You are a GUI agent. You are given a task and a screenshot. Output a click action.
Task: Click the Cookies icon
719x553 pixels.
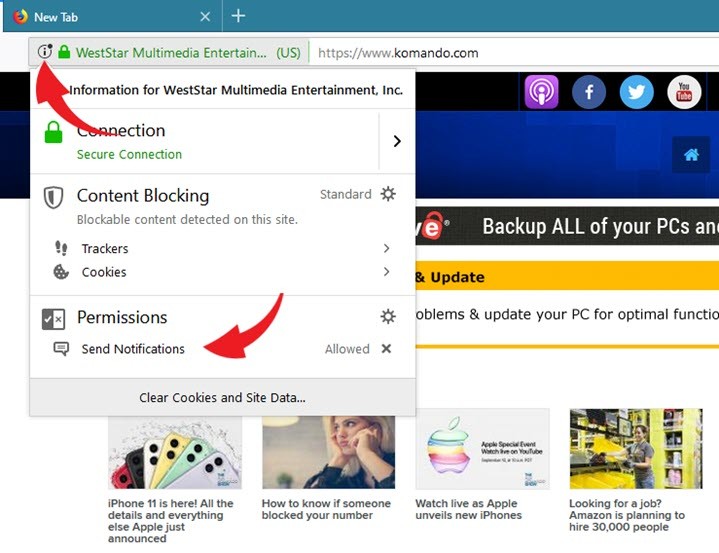(x=61, y=272)
